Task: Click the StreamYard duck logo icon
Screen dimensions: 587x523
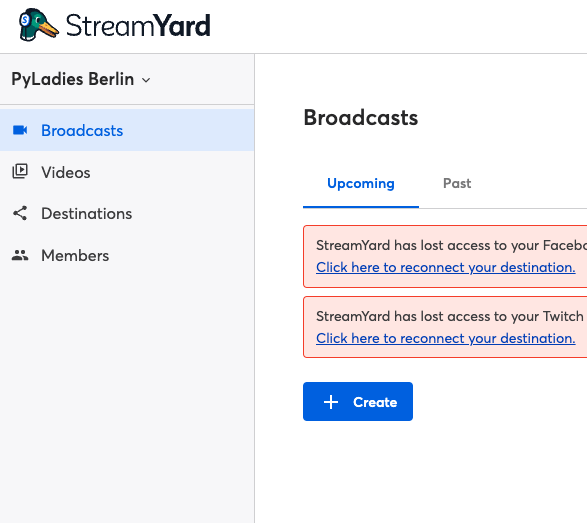Action: (39, 25)
